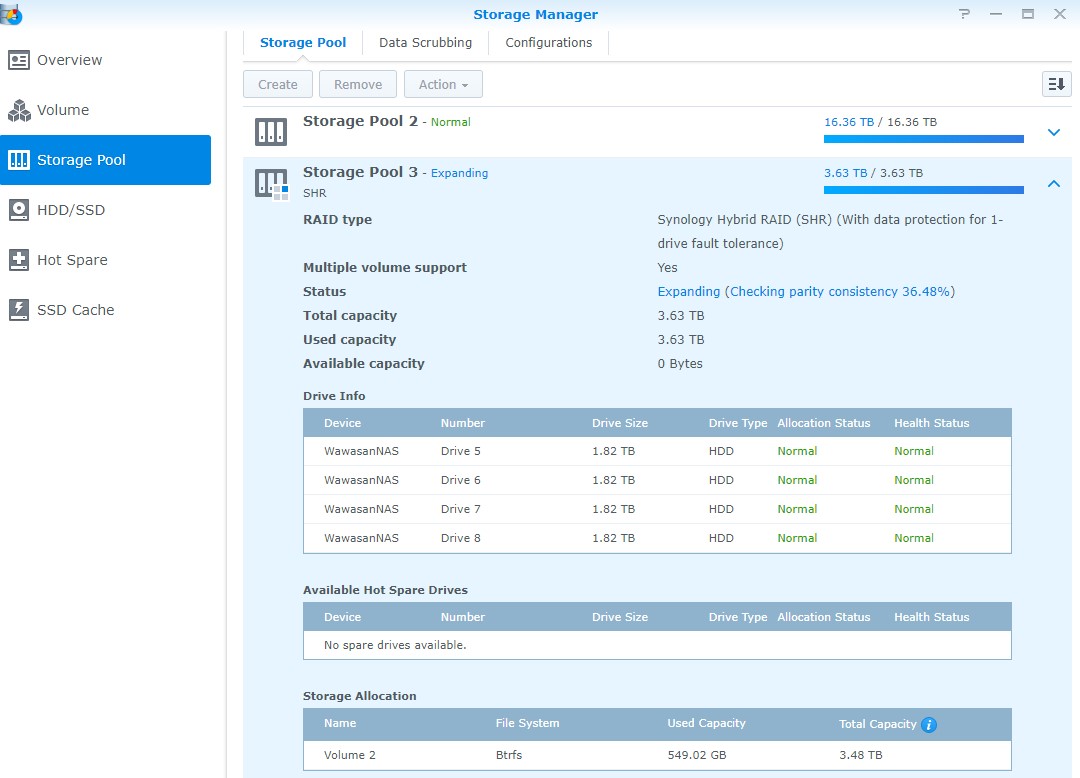Open the Overview section icon

point(19,60)
